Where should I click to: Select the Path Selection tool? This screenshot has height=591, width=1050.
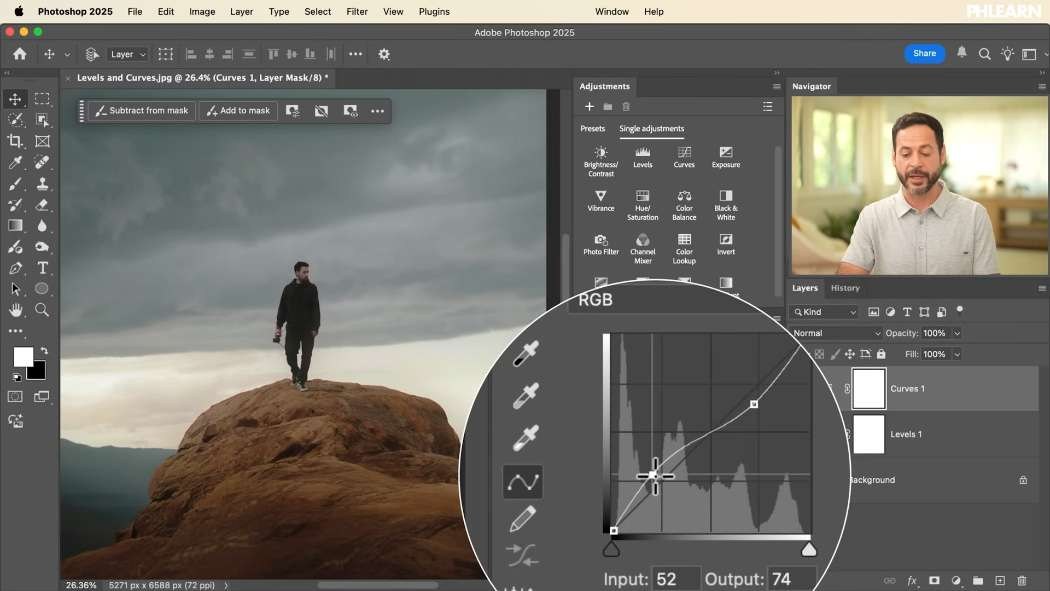point(15,289)
